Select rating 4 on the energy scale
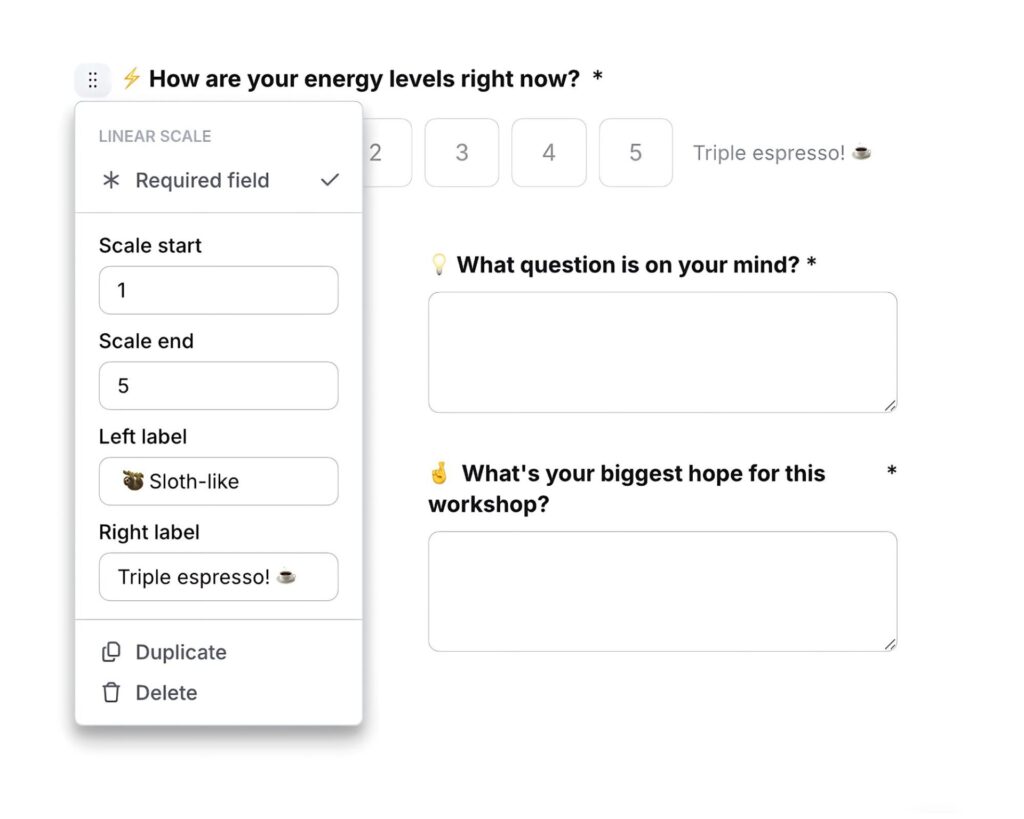The image size is (1024, 819). coord(549,153)
